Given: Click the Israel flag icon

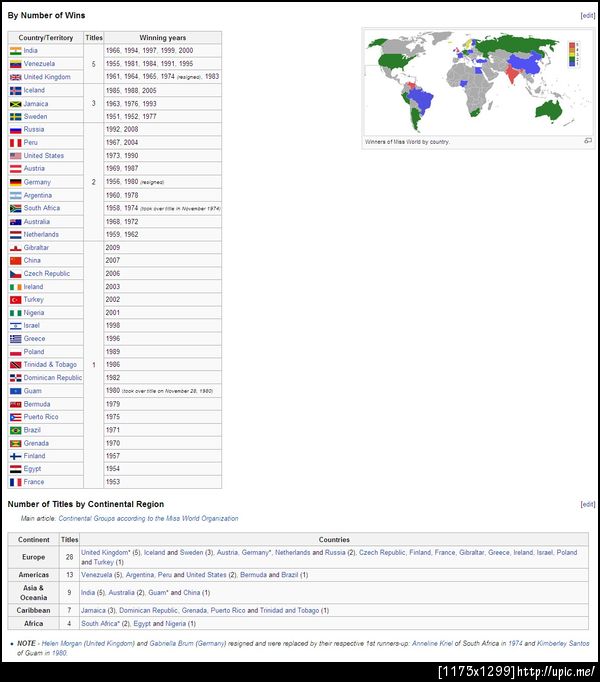Looking at the screenshot, I should tap(16, 326).
